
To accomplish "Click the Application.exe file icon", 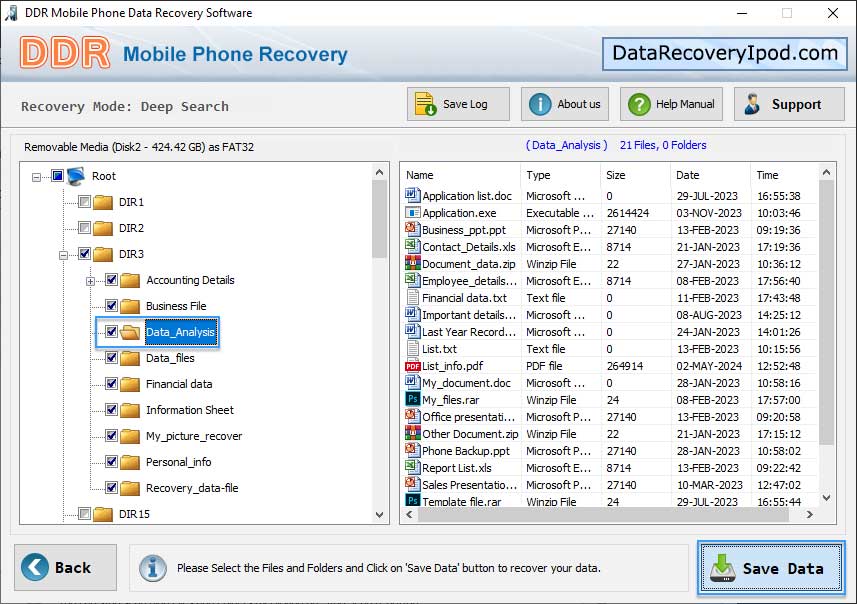I will (412, 213).
